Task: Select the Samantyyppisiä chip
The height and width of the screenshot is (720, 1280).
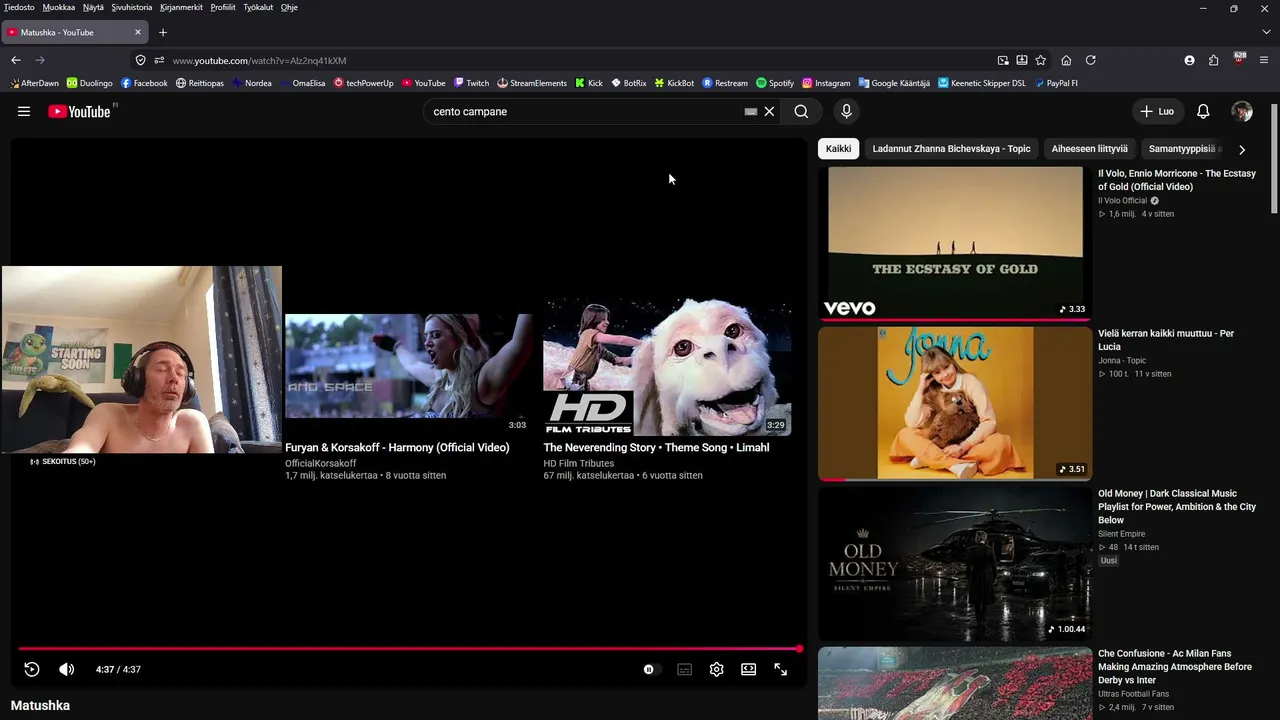Action: point(1183,149)
